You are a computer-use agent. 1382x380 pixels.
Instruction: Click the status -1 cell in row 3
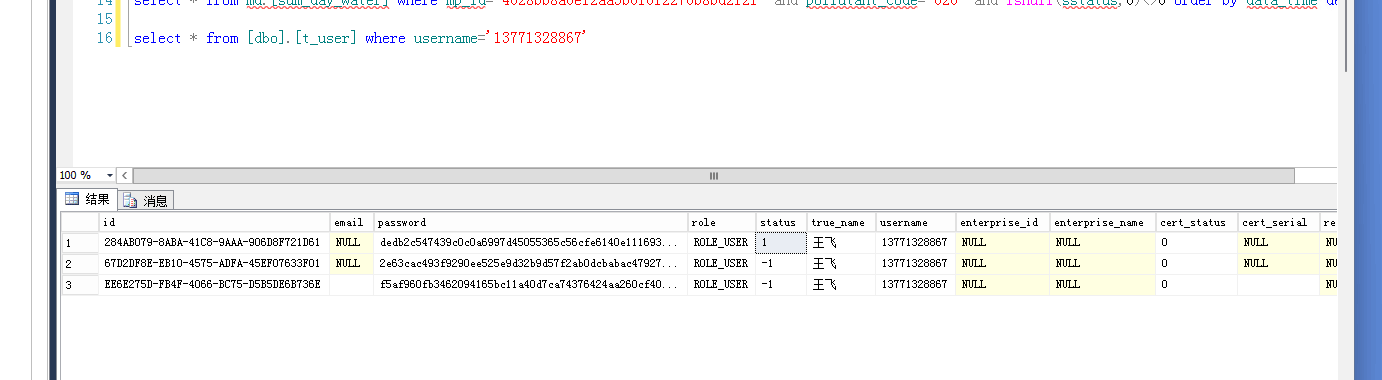coord(781,284)
